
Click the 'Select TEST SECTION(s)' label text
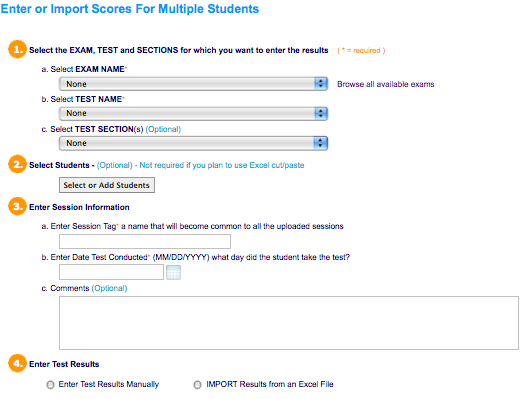pos(97,129)
